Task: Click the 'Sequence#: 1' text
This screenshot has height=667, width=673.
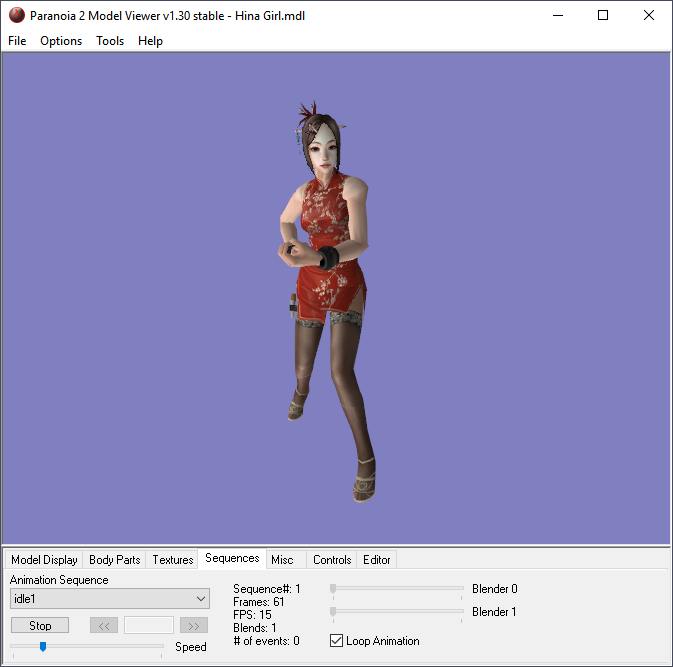Action: (267, 589)
